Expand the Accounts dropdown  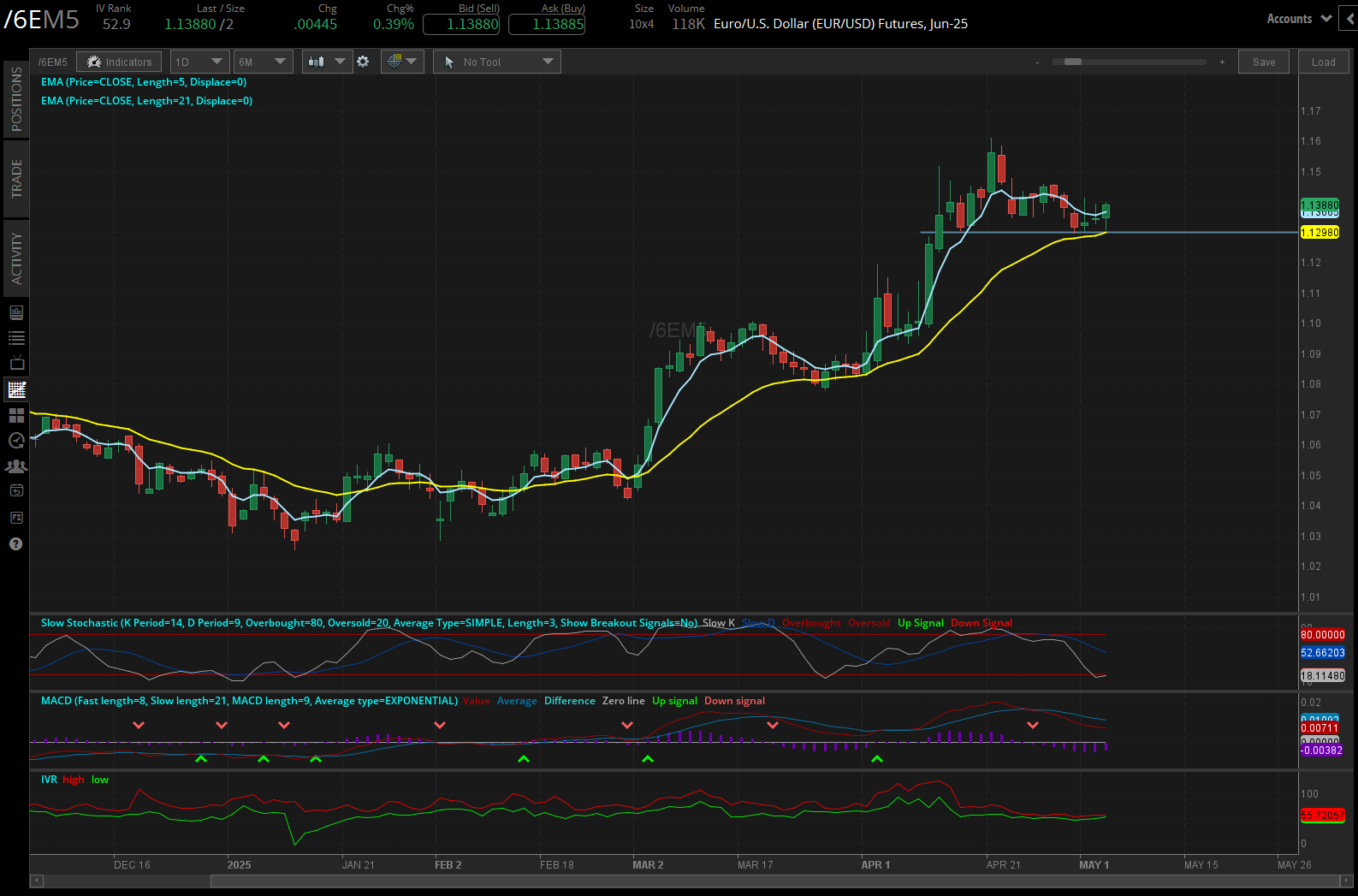click(1299, 18)
